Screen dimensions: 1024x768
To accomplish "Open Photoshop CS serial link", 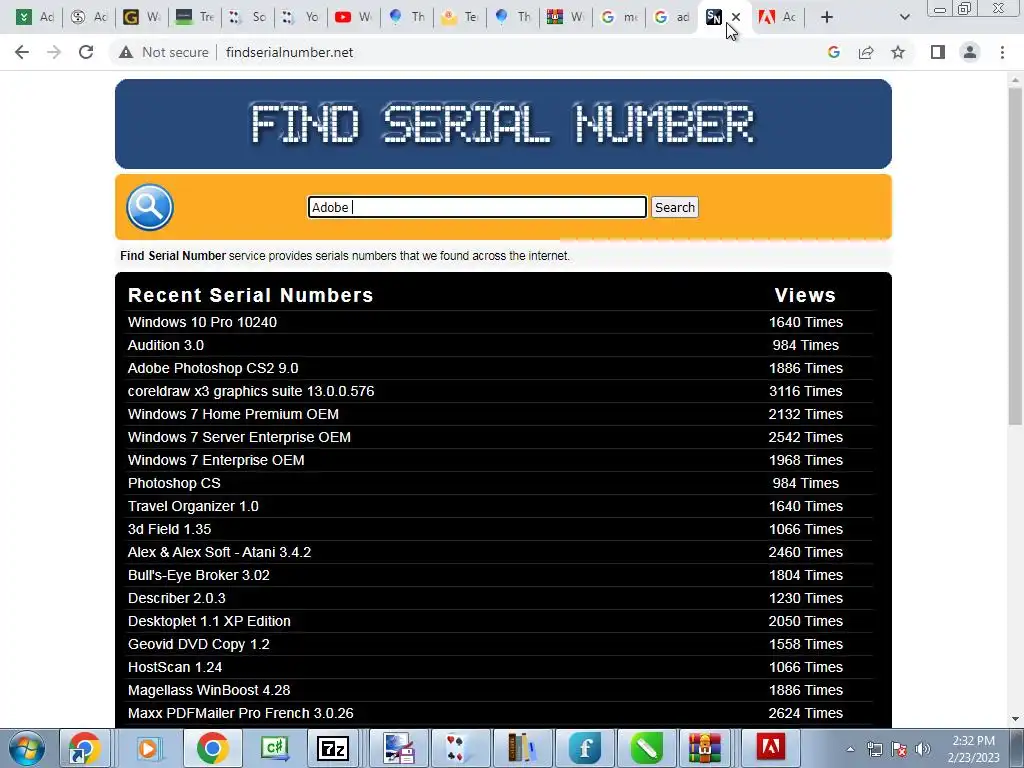I will click(174, 483).
